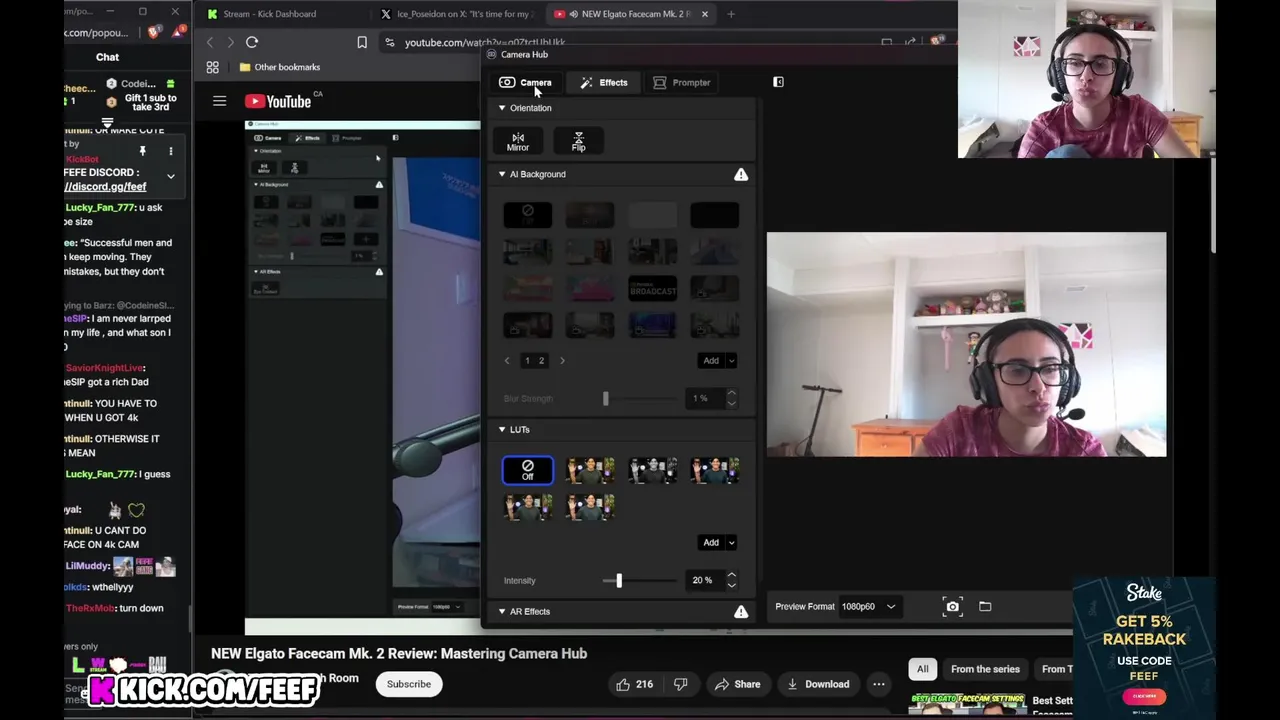Image resolution: width=1280 pixels, height=720 pixels.
Task: Click the Intensity 20 % value field
Action: (704, 580)
